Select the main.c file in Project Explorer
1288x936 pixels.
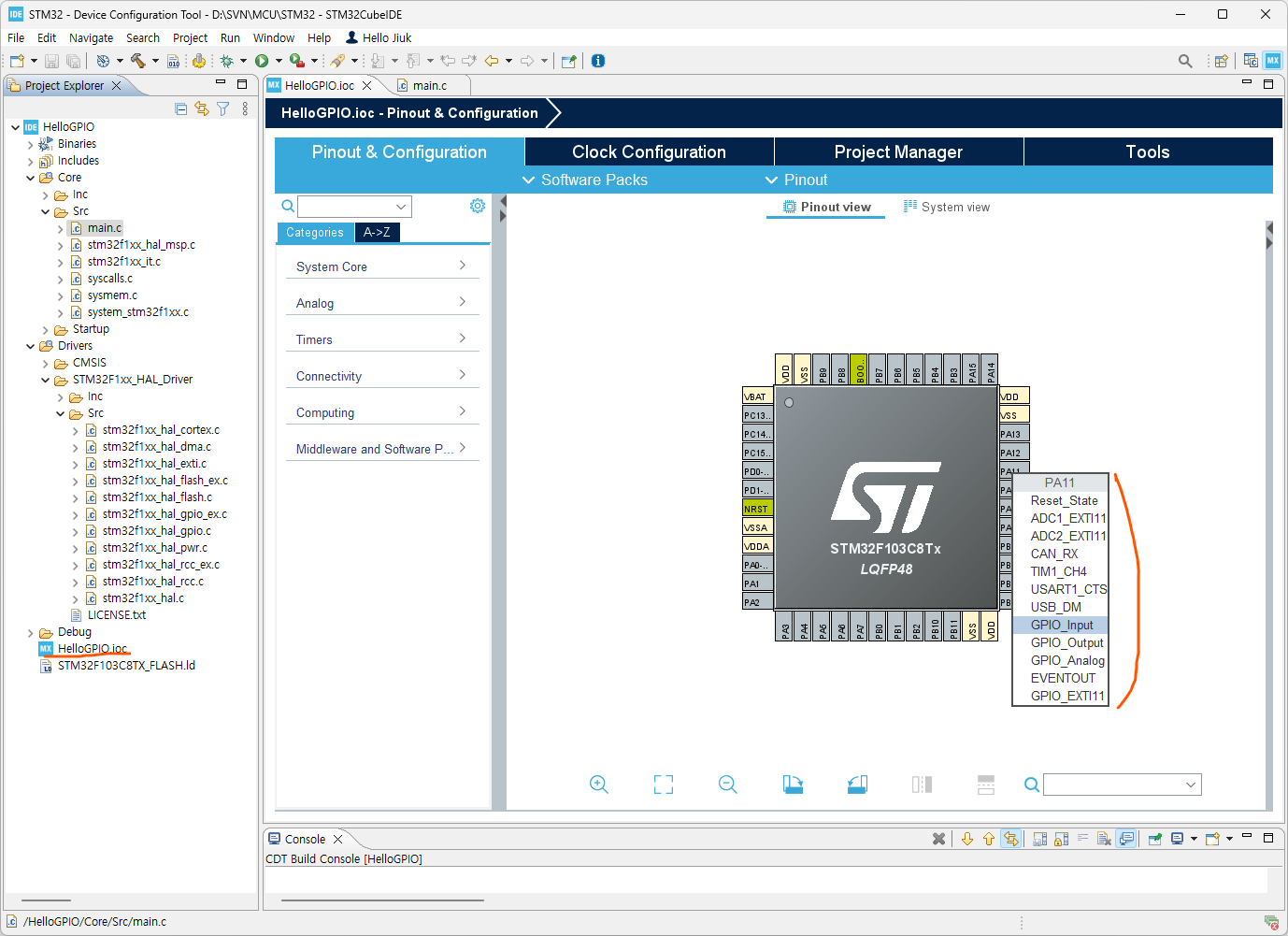coord(105,228)
